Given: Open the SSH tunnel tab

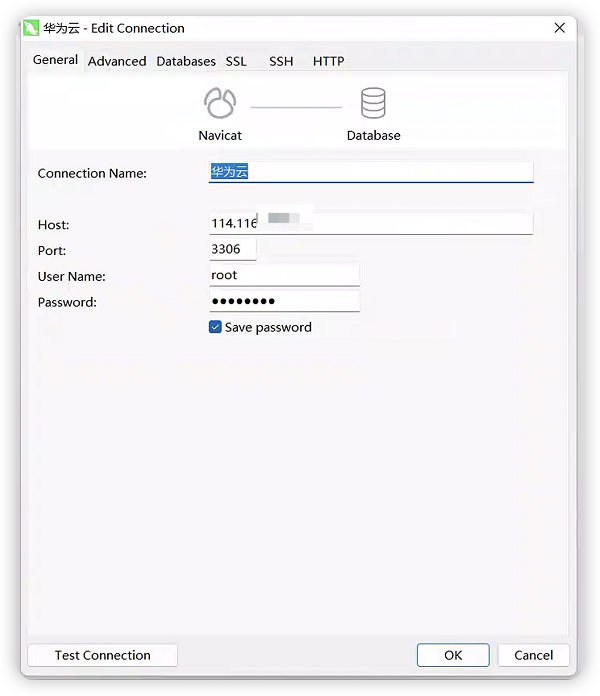Looking at the screenshot, I should click(281, 61).
